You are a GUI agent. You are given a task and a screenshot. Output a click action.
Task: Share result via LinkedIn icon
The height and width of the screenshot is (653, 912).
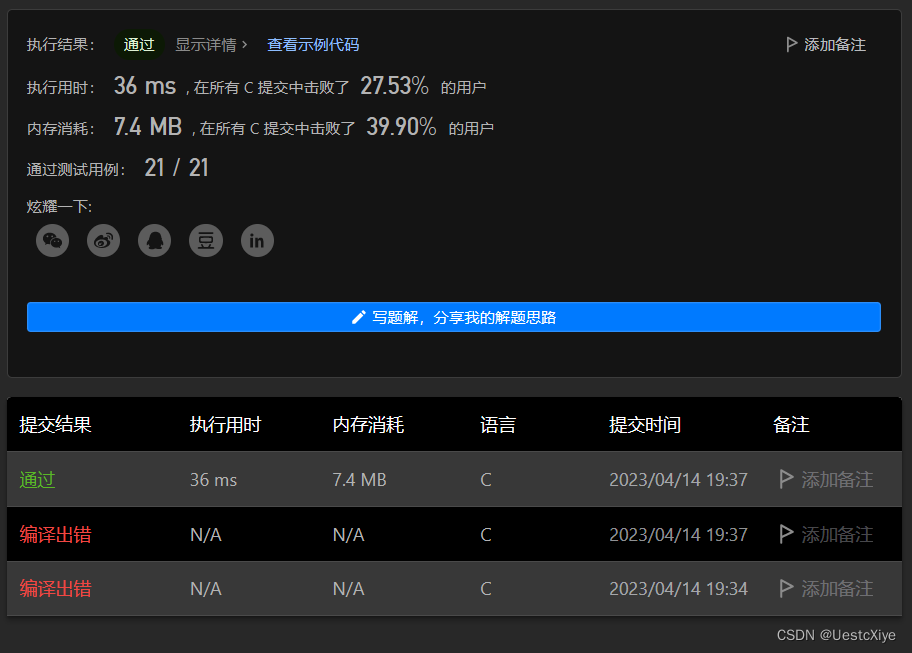tap(257, 241)
